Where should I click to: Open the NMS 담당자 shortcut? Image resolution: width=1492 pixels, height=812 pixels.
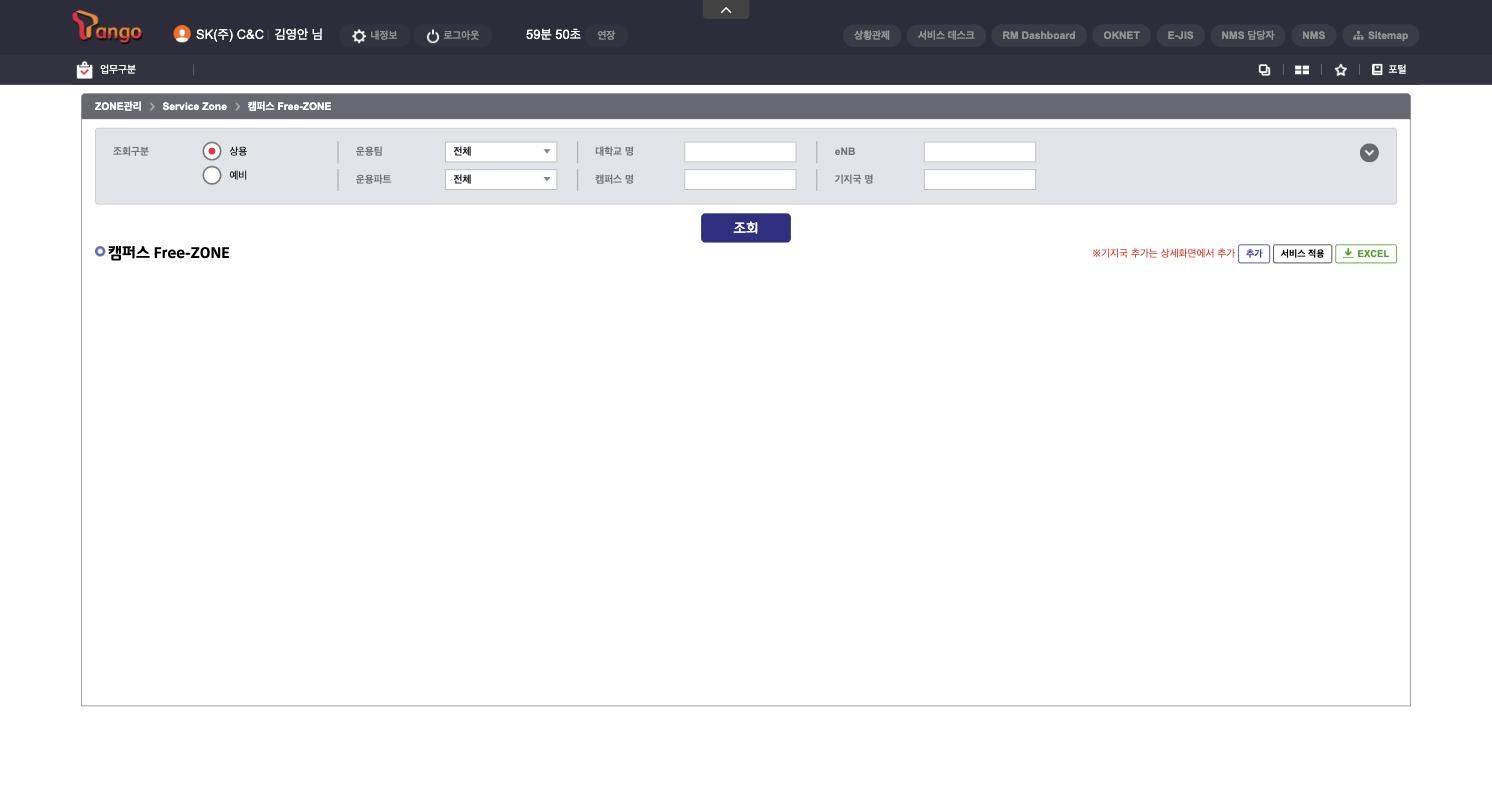(x=1248, y=36)
